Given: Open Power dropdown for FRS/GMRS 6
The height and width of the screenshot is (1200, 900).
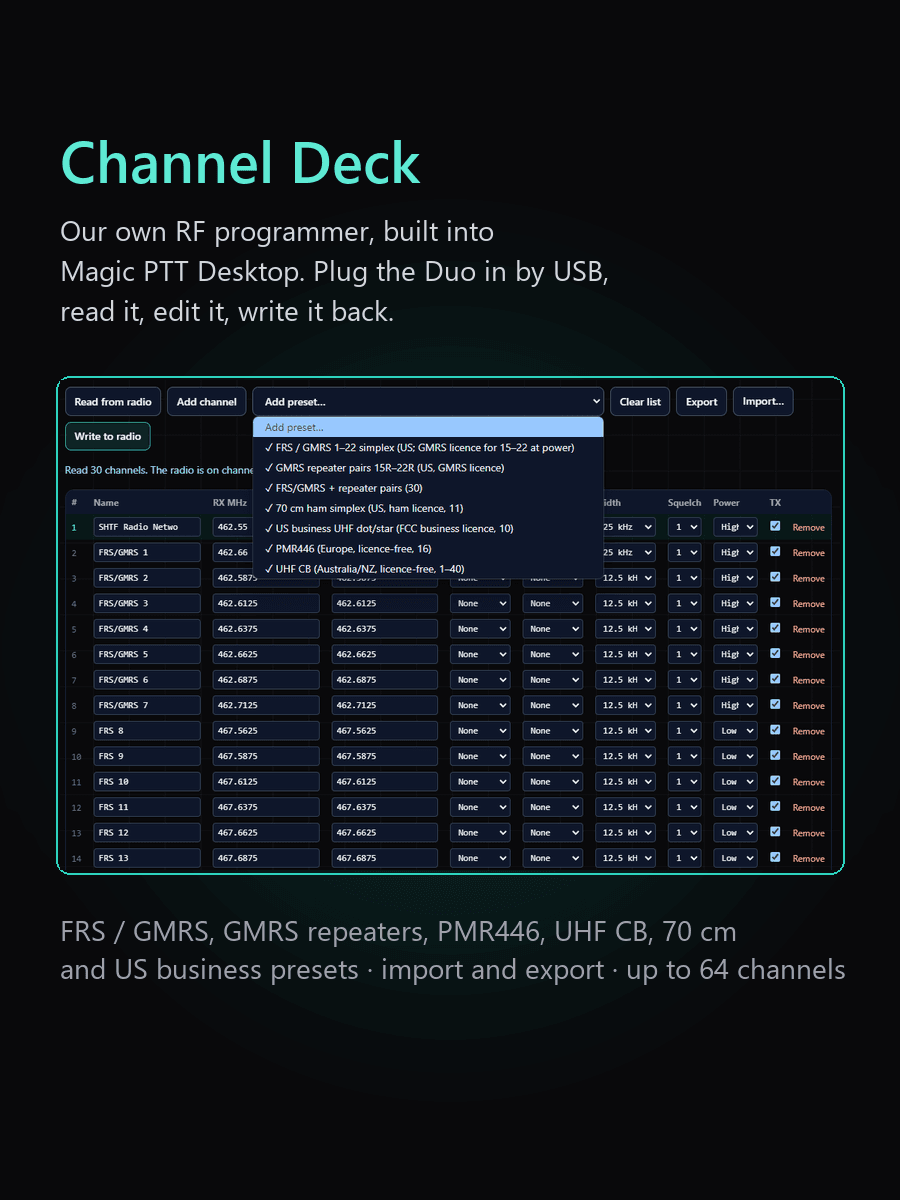Looking at the screenshot, I should [735, 680].
